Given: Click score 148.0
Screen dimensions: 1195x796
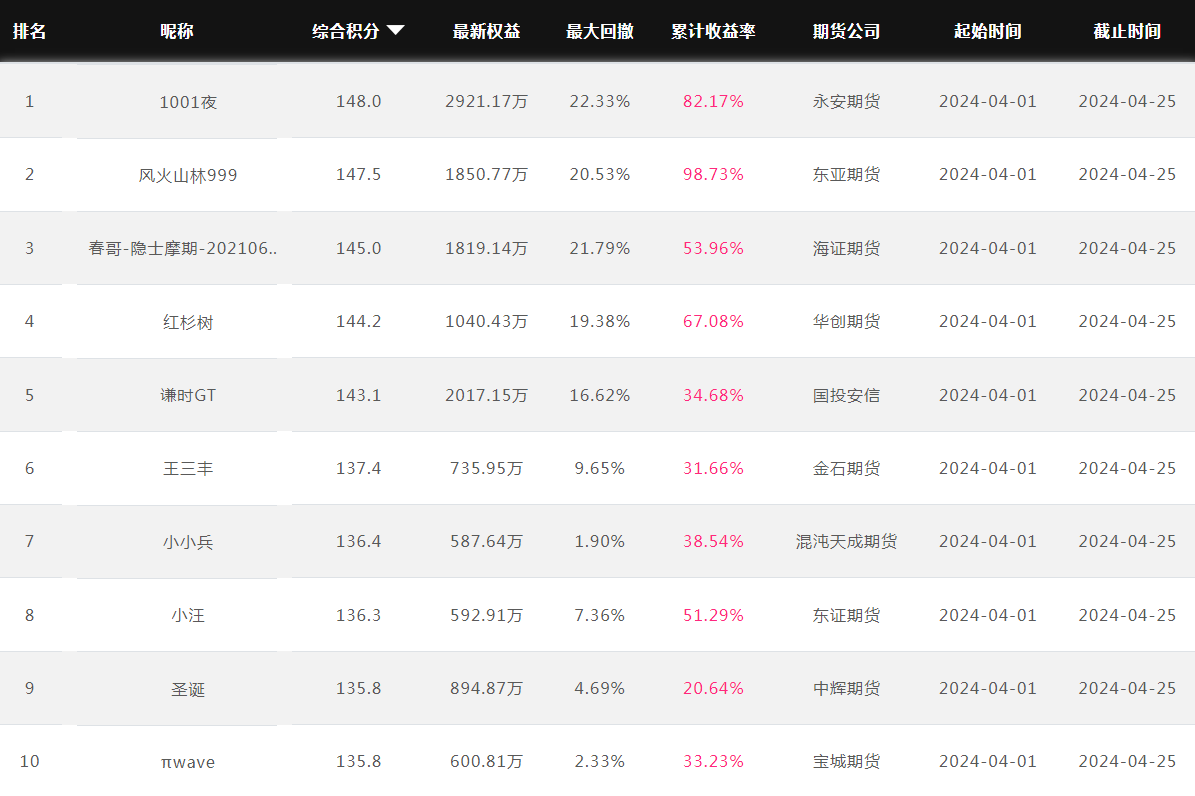Looking at the screenshot, I should (358, 101).
